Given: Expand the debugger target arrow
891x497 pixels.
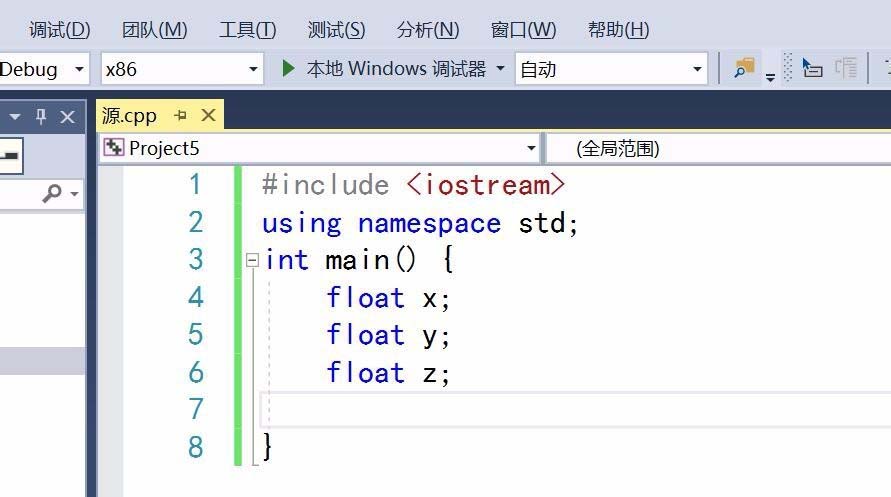Looking at the screenshot, I should (x=500, y=69).
